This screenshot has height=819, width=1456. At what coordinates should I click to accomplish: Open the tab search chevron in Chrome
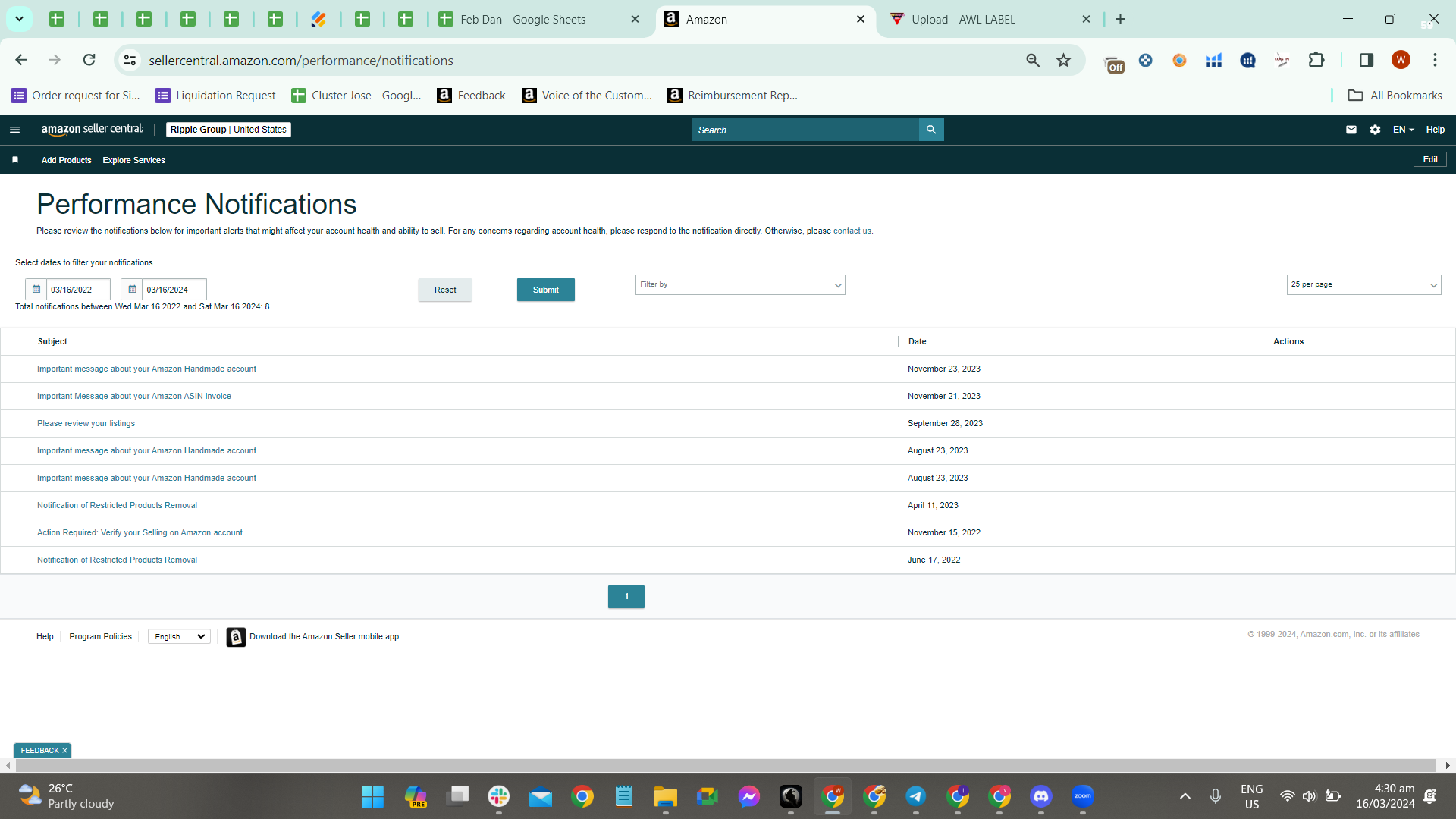19,19
